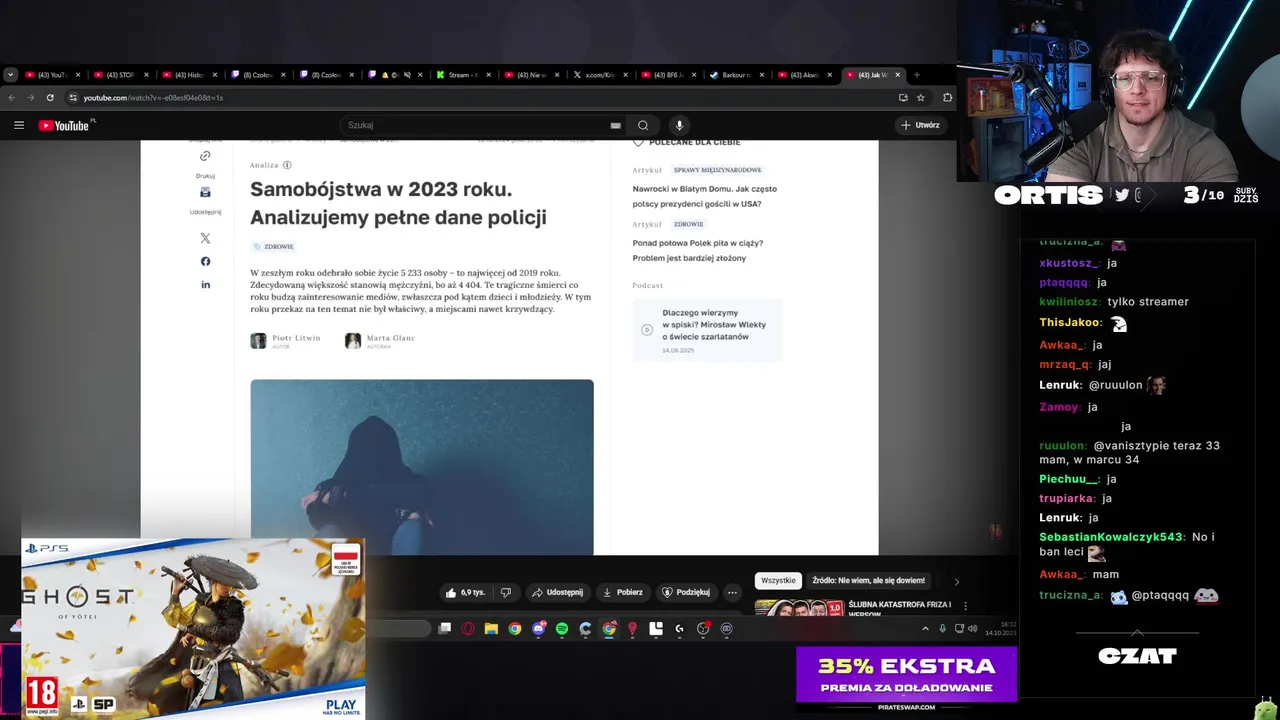Switch to the x.com tab
Viewport: 1280px width, 720px height.
click(602, 75)
